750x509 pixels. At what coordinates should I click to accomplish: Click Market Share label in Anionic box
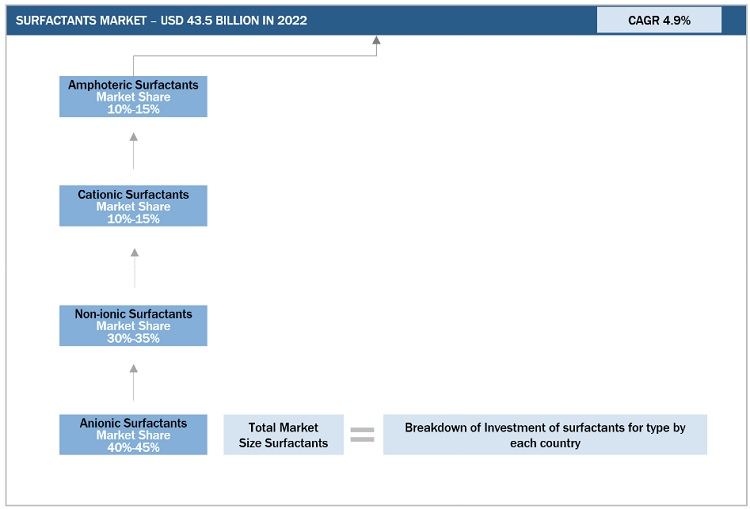tap(133, 435)
